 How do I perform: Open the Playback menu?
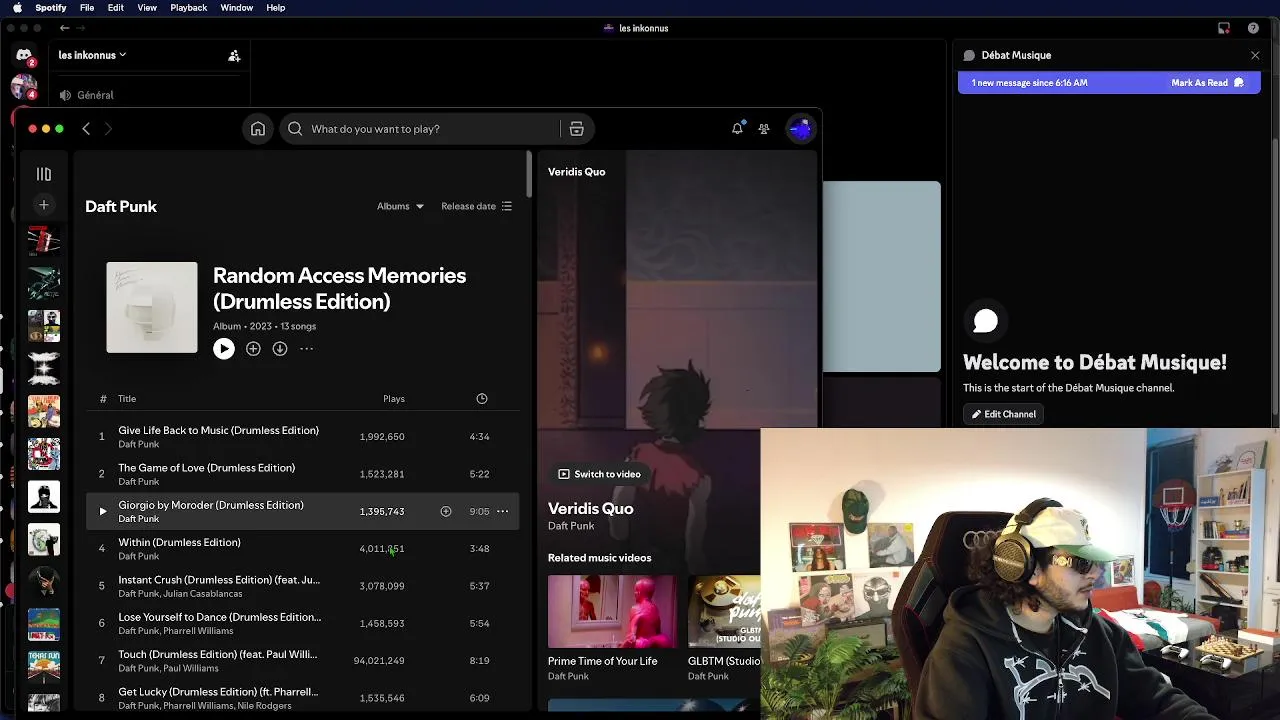(x=188, y=8)
